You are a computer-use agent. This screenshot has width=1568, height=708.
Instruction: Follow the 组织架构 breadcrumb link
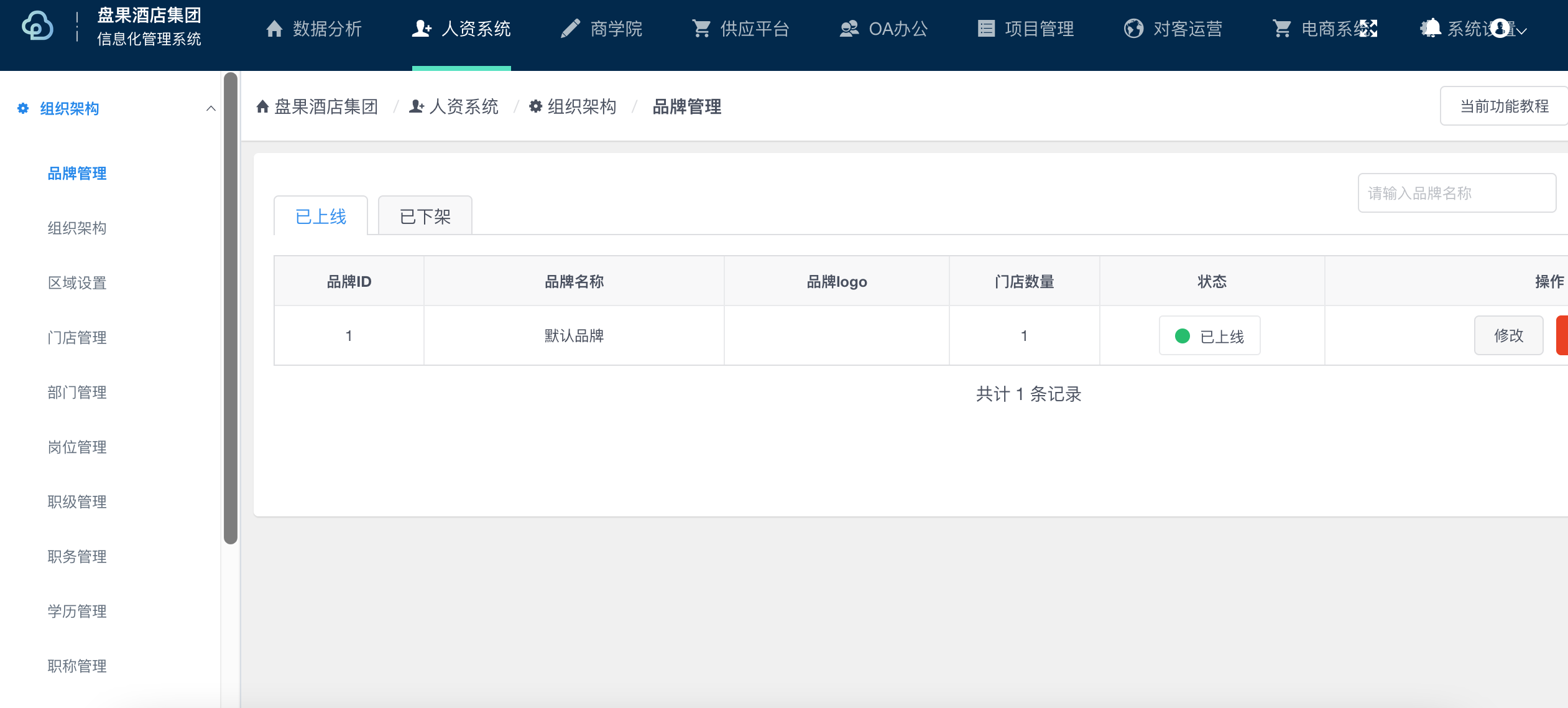pyautogui.click(x=573, y=107)
